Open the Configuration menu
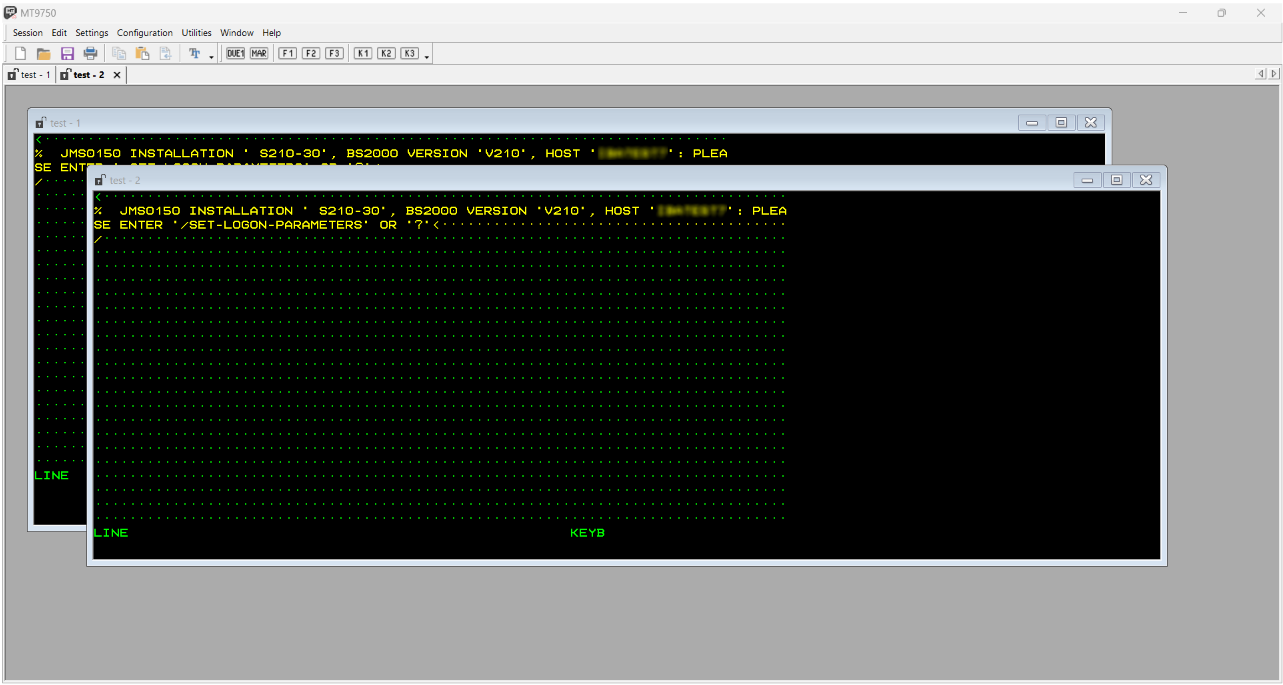Viewport: 1283px width, 685px height. (145, 33)
